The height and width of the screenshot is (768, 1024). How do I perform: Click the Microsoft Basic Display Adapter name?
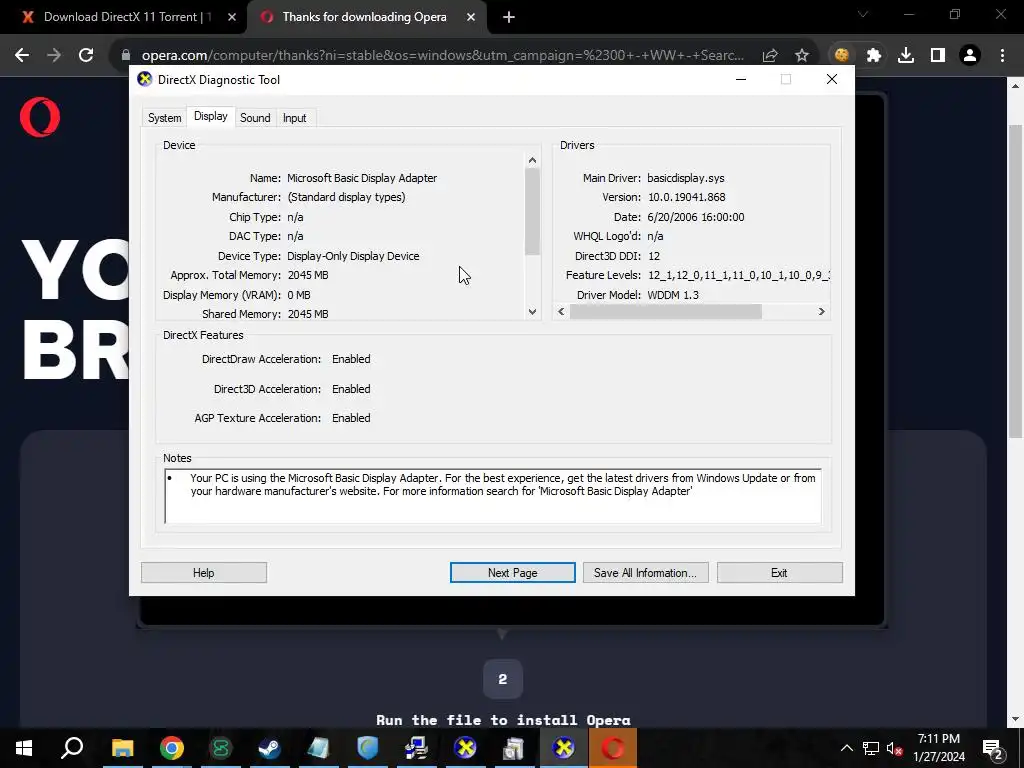[362, 178]
